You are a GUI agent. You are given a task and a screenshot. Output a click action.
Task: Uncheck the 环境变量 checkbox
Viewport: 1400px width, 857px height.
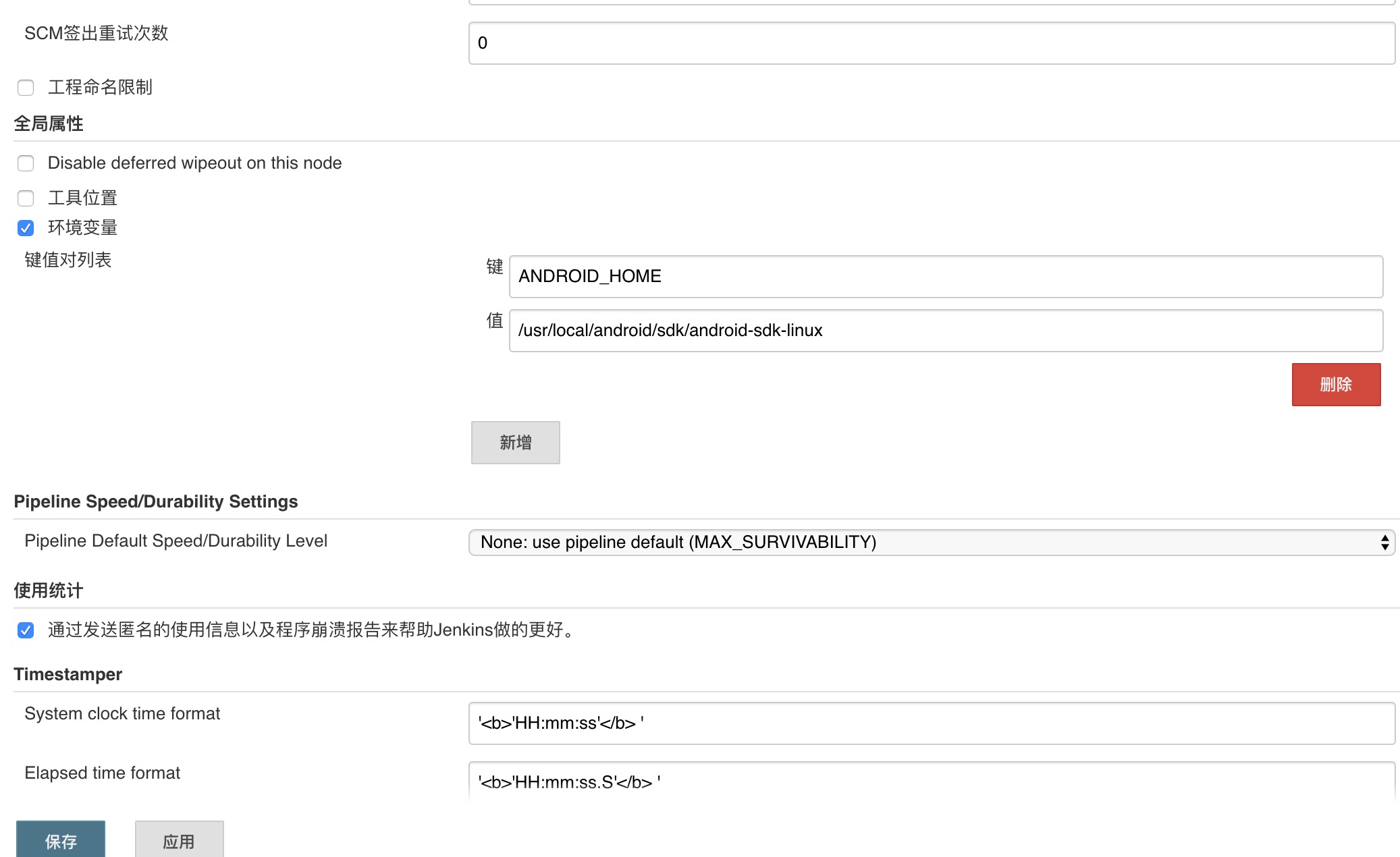pos(26,229)
